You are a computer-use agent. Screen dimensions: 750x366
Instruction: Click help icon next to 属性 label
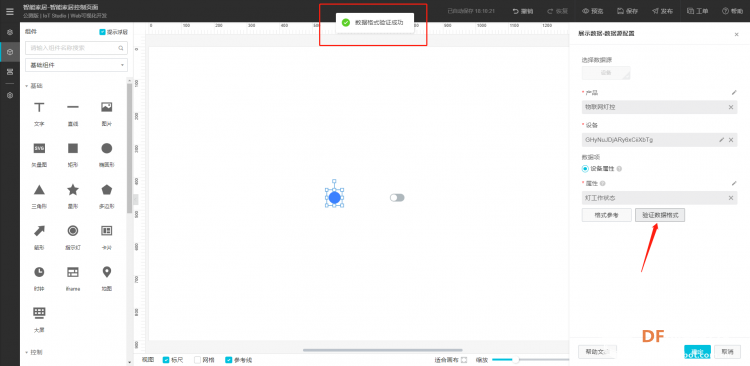[x=603, y=183]
